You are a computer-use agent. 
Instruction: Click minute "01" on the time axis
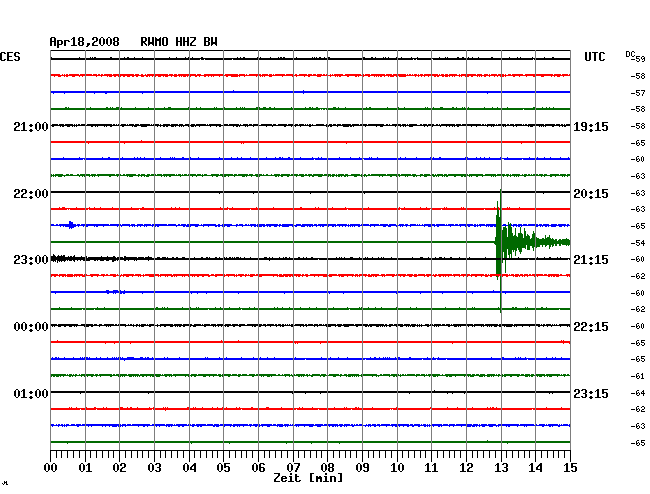pyautogui.click(x=85, y=468)
